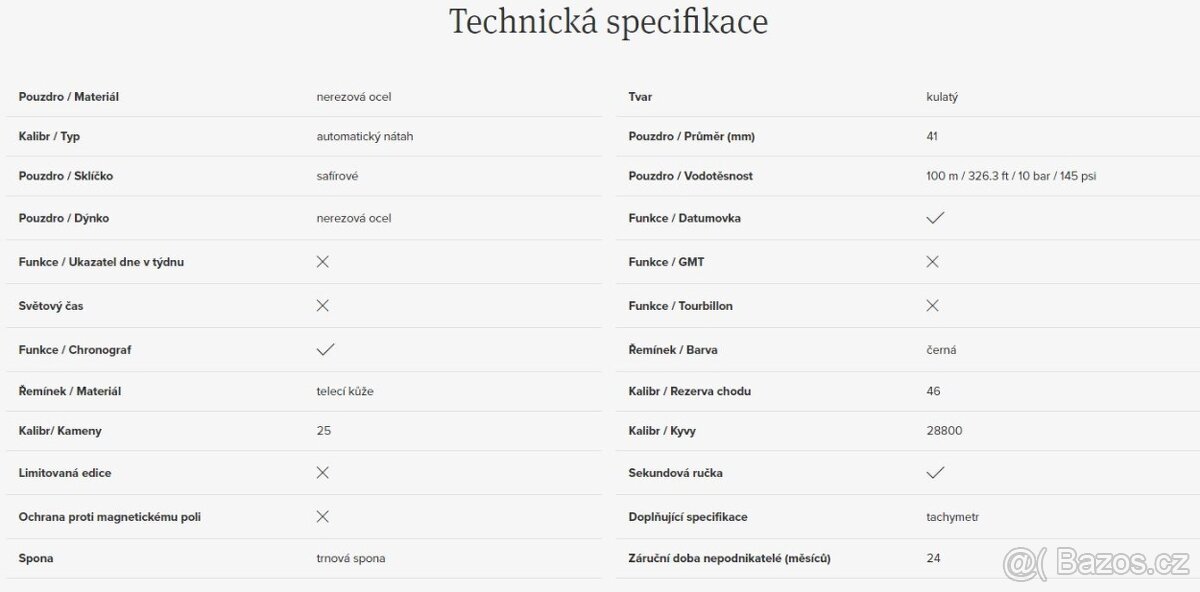Click the GMT cross icon

coord(932,262)
